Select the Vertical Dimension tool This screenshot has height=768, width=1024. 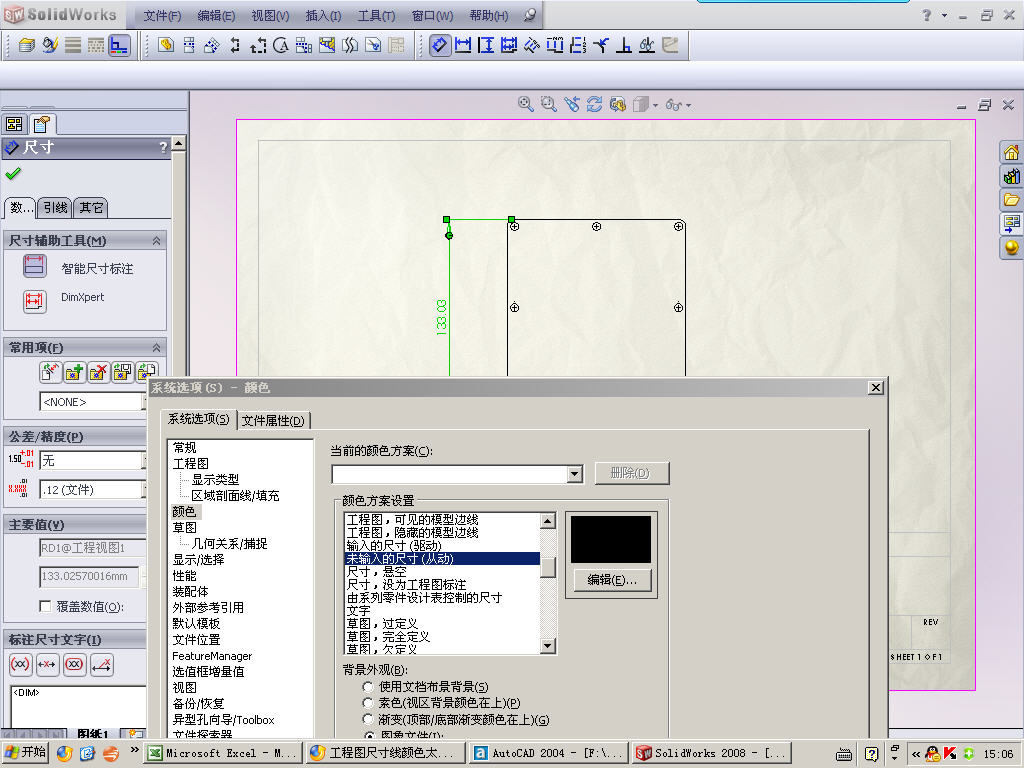pos(486,45)
